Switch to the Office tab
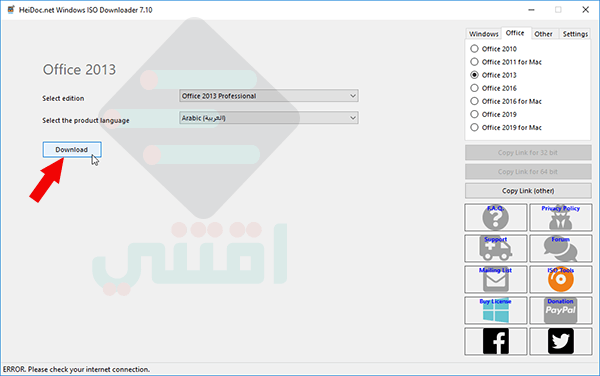 pyautogui.click(x=515, y=33)
